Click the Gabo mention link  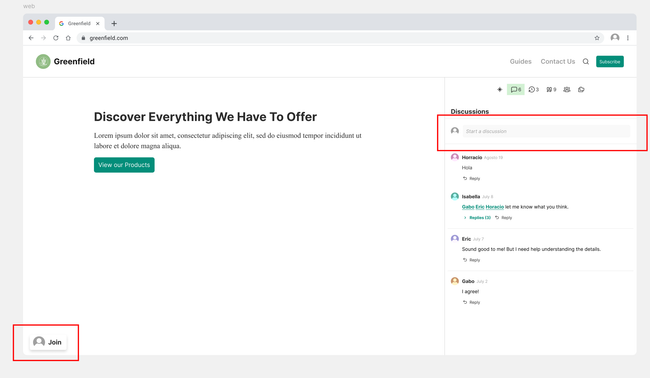(x=468, y=207)
